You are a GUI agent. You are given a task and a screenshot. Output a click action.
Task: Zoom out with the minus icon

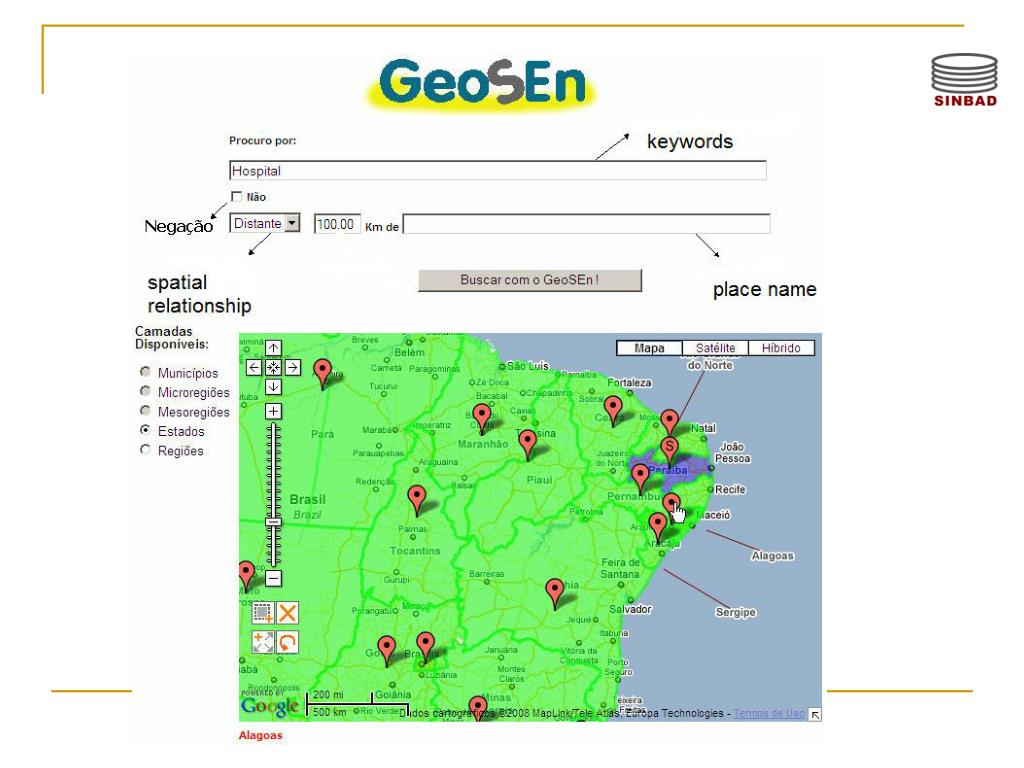click(x=274, y=579)
